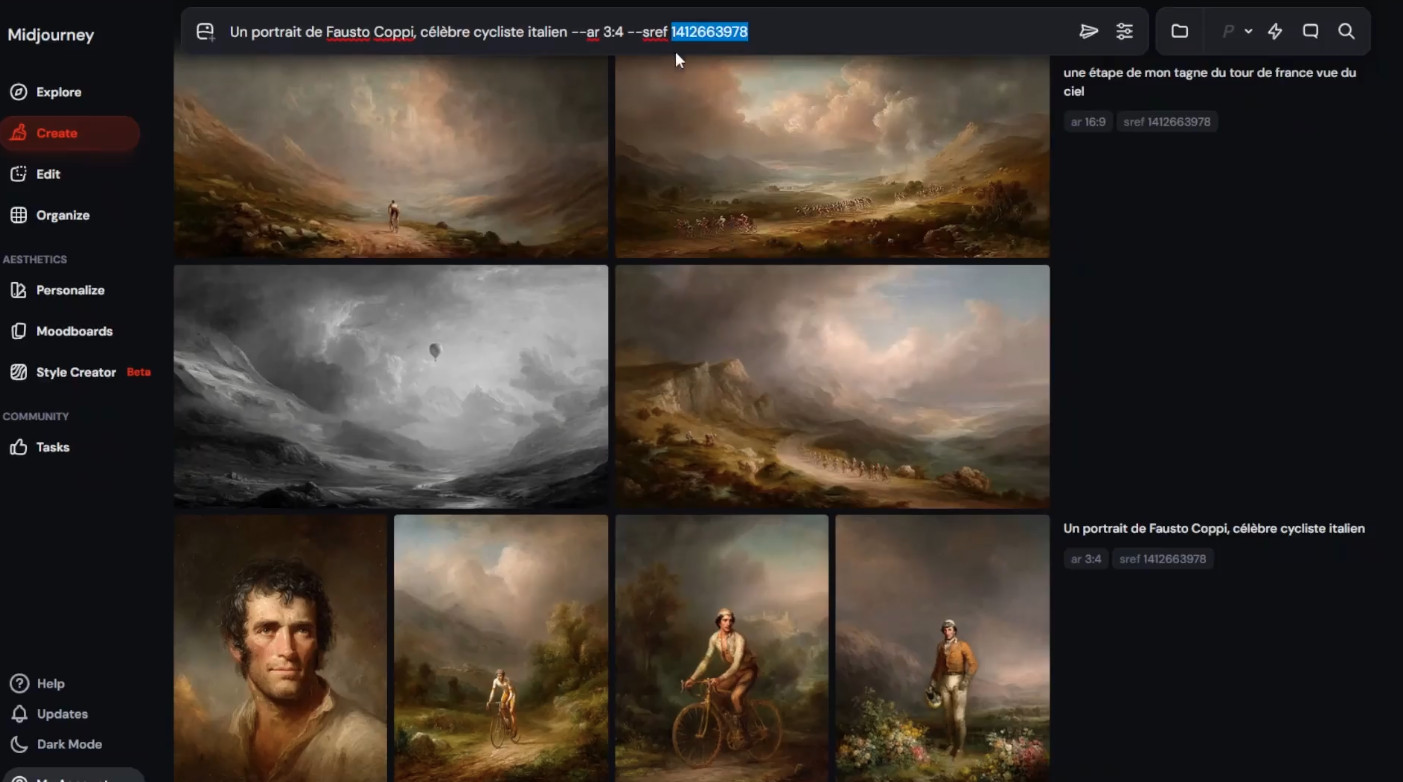Submit the prompt with the send arrow

pyautogui.click(x=1089, y=32)
